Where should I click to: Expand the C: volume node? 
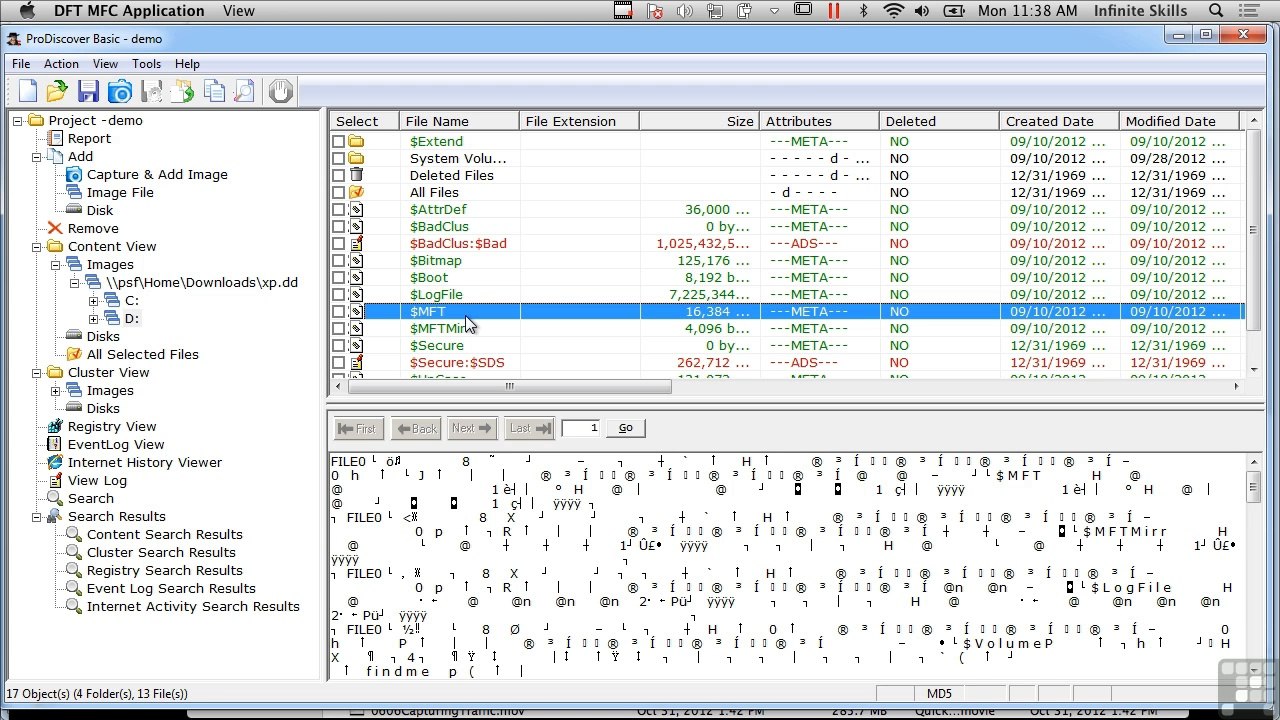[93, 300]
